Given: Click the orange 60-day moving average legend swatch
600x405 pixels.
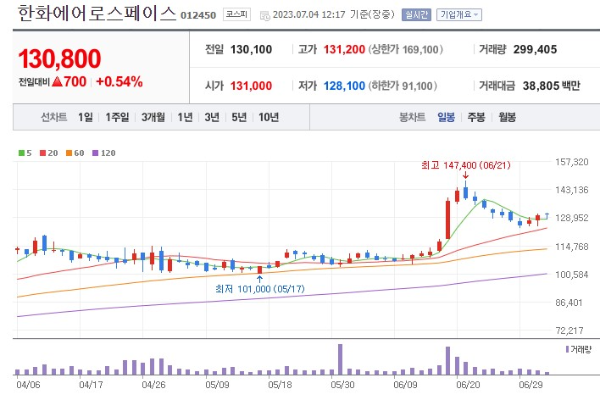Looking at the screenshot, I should tap(69, 153).
